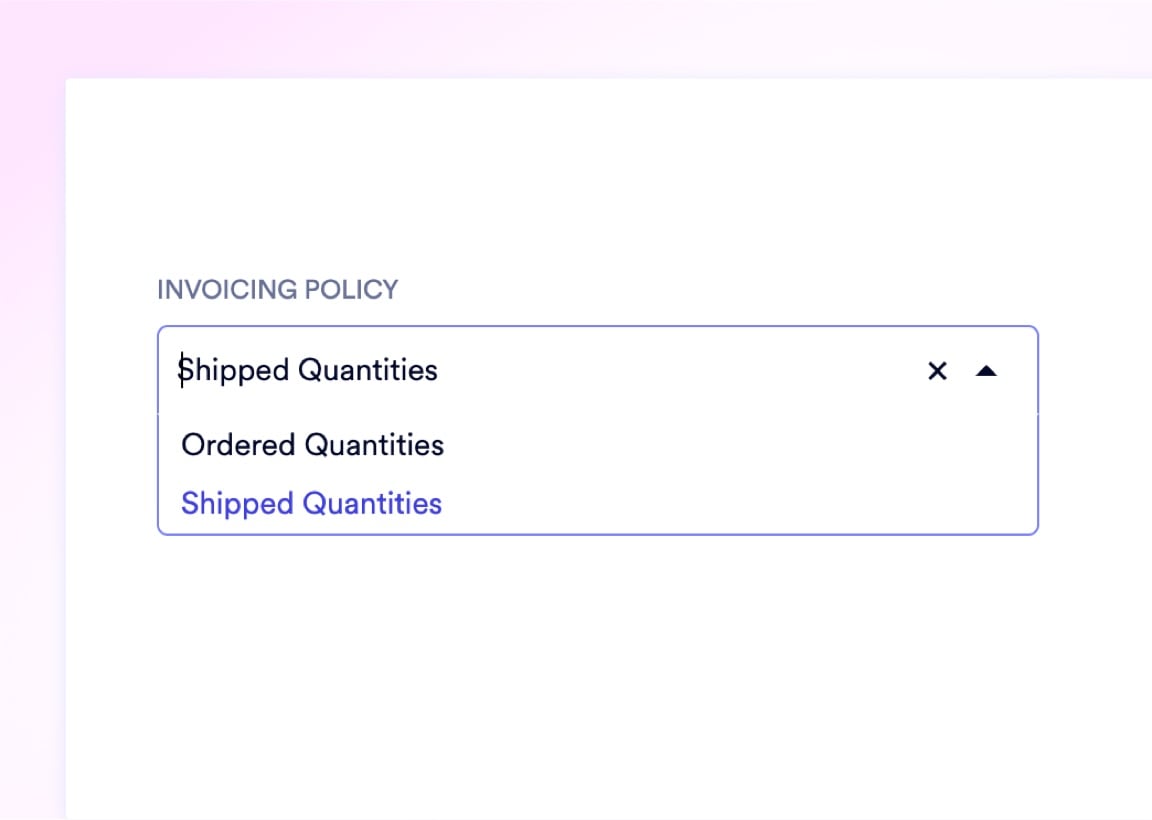The height and width of the screenshot is (820, 1152).
Task: Click the word "Shipped" in the input field
Action: click(234, 371)
